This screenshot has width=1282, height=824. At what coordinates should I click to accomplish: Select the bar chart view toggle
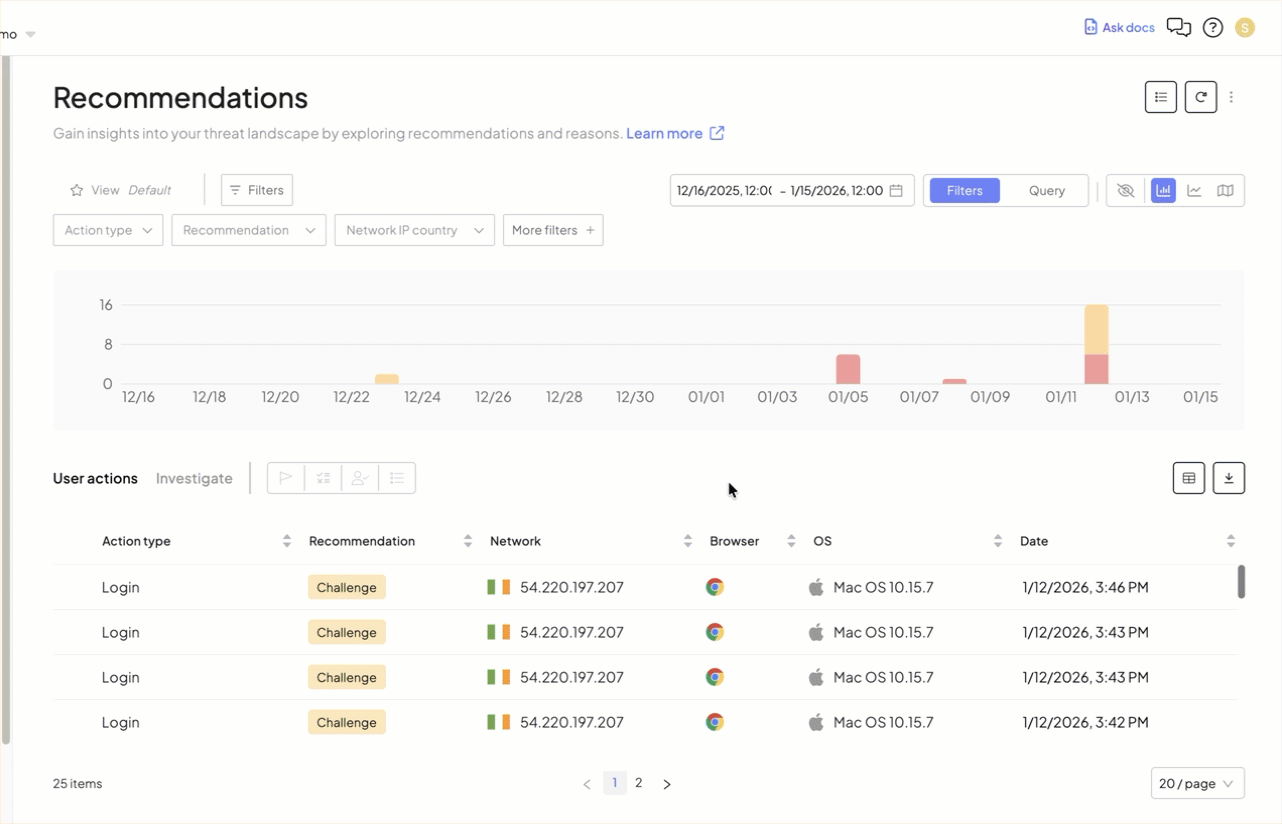[1163, 191]
